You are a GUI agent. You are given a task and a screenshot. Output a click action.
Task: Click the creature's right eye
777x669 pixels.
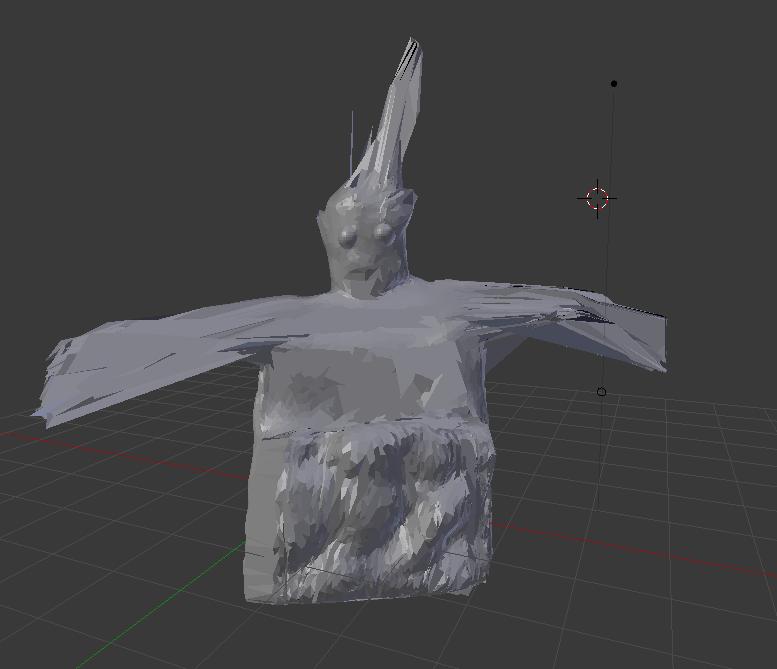382,234
